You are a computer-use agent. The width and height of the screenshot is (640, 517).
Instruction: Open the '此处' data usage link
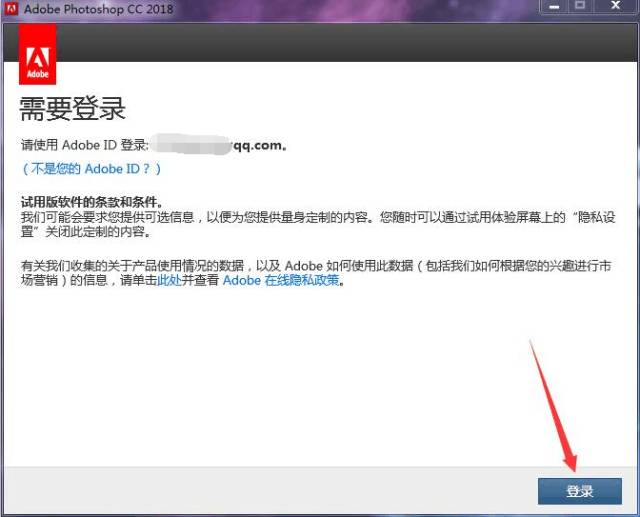coord(169,280)
